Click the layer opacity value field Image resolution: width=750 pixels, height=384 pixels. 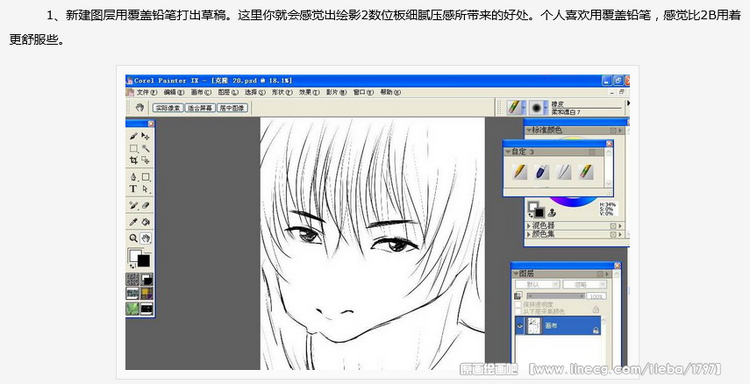pyautogui.click(x=596, y=296)
